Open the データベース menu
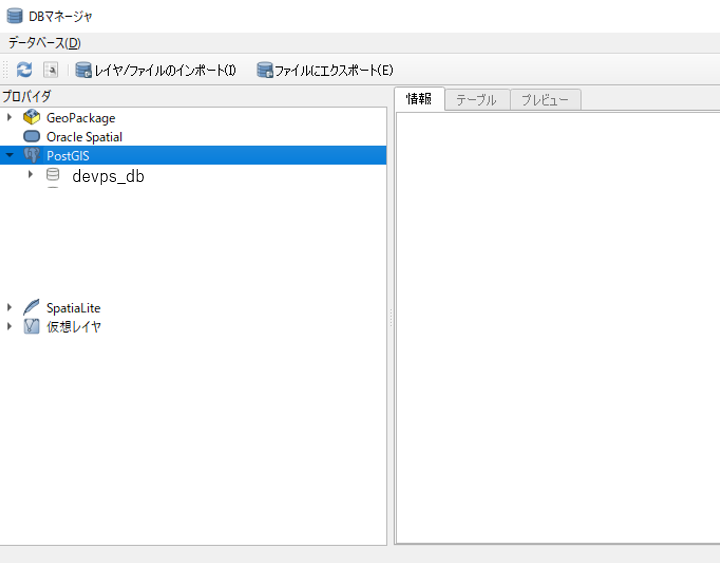Viewport: 720px width, 563px height. 44,43
